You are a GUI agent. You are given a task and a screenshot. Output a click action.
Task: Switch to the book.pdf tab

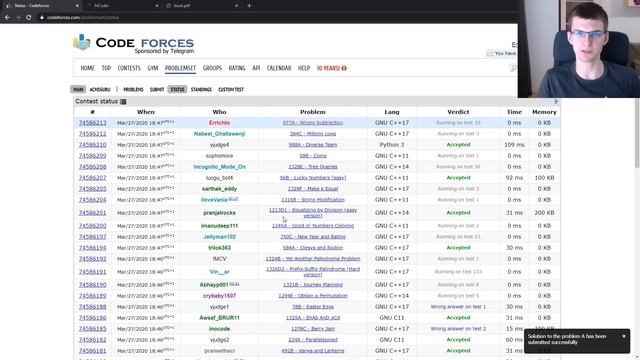pyautogui.click(x=202, y=6)
